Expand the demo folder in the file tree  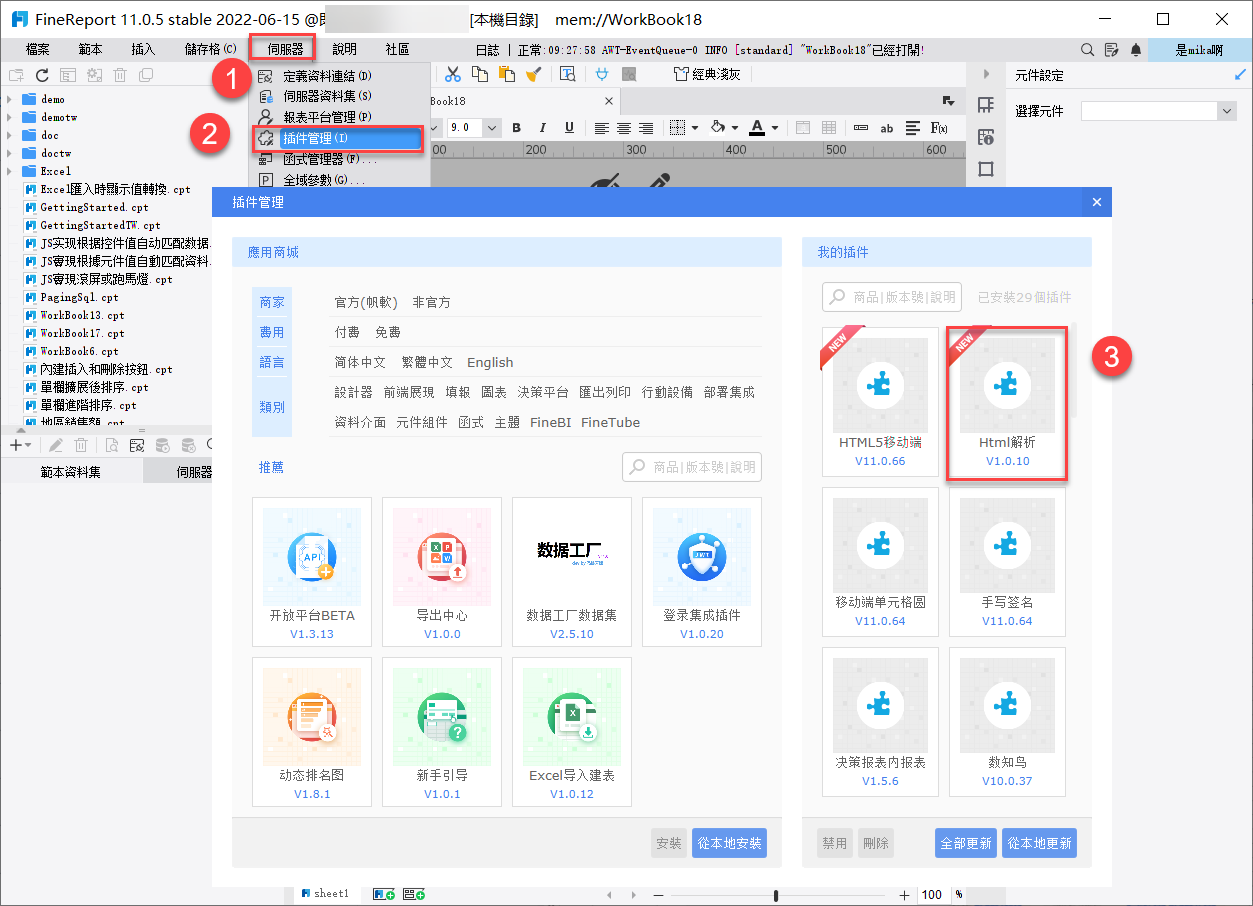[x=10, y=99]
